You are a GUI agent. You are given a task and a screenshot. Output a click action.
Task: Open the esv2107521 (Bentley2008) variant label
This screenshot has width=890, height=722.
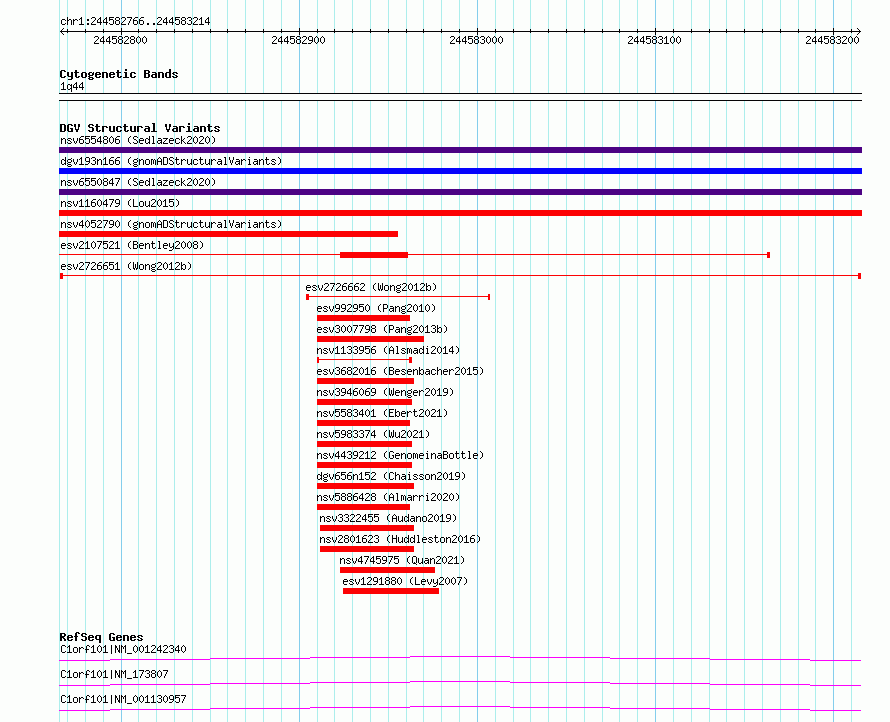point(131,245)
